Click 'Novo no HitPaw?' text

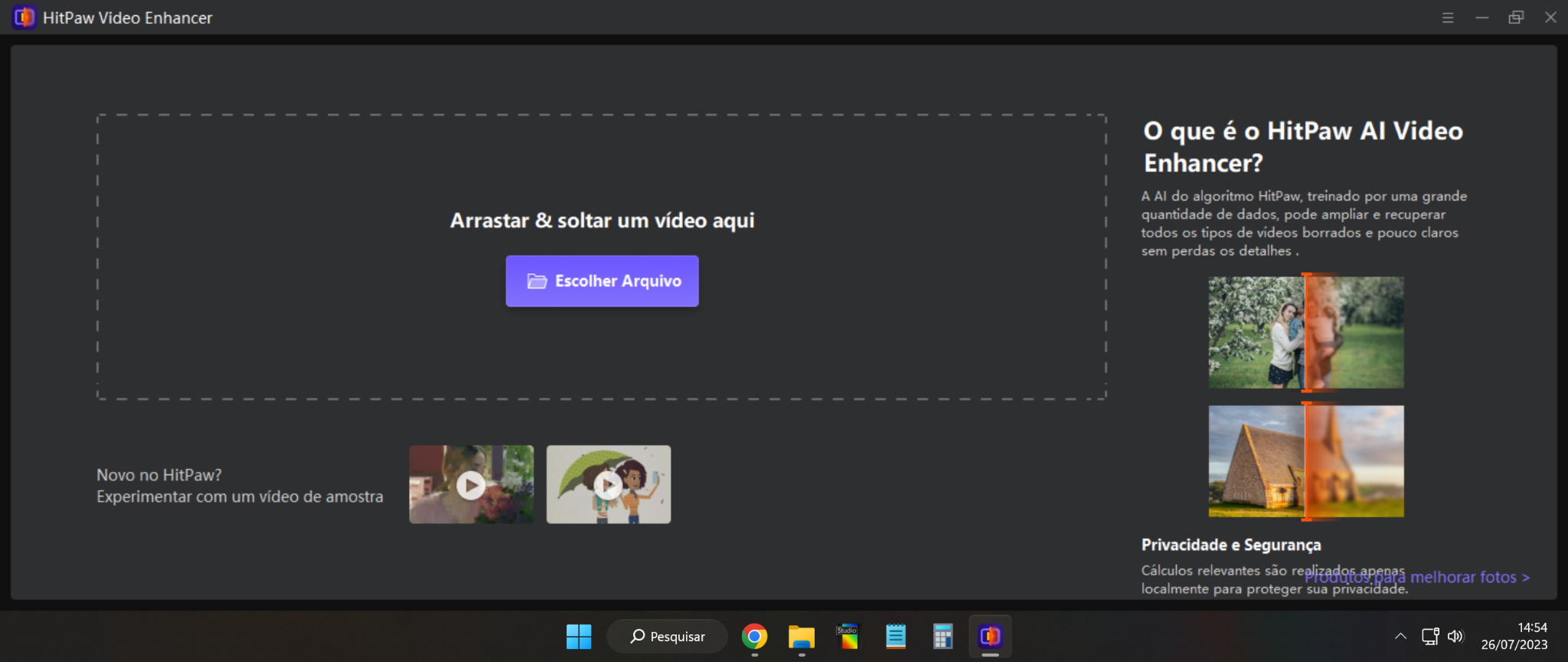pos(159,475)
